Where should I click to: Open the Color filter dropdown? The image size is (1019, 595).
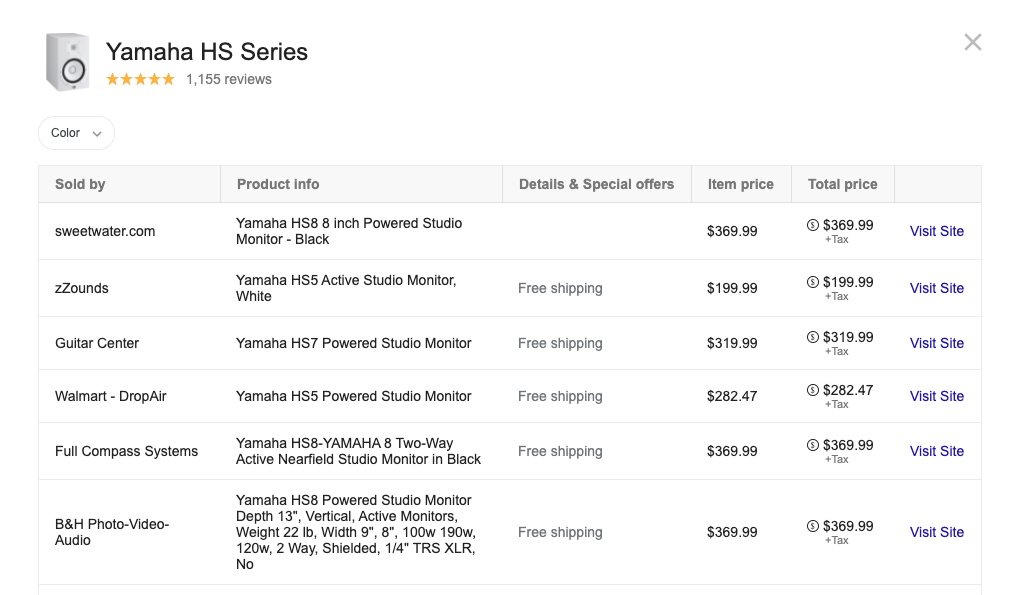tap(76, 133)
